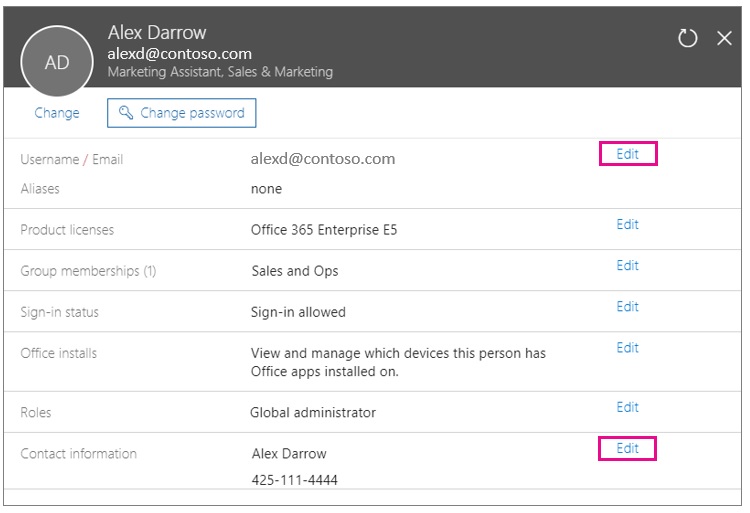Click the 'Global administrator' role text
750x513 pixels.
click(x=313, y=413)
